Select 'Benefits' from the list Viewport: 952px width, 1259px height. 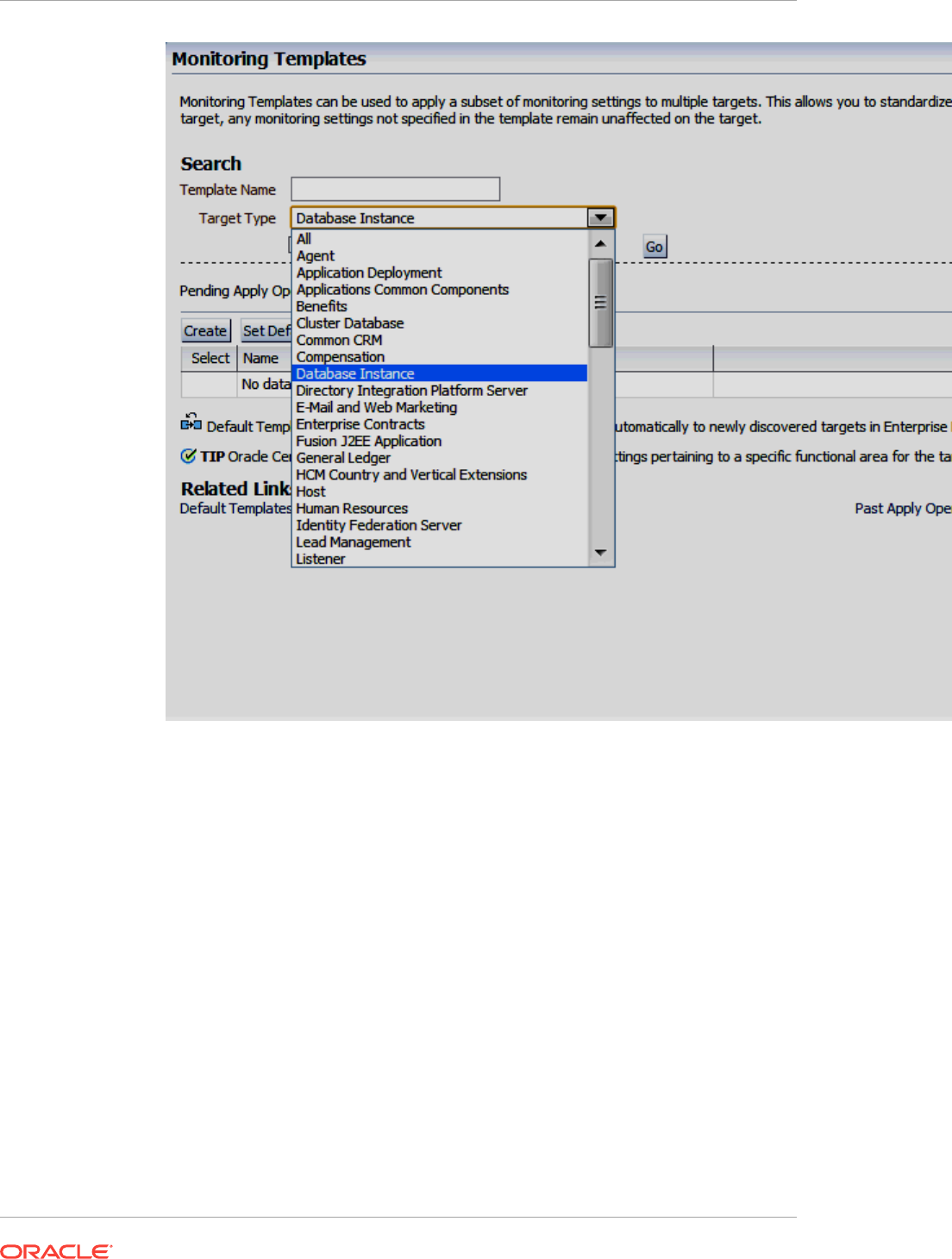[x=440, y=306]
